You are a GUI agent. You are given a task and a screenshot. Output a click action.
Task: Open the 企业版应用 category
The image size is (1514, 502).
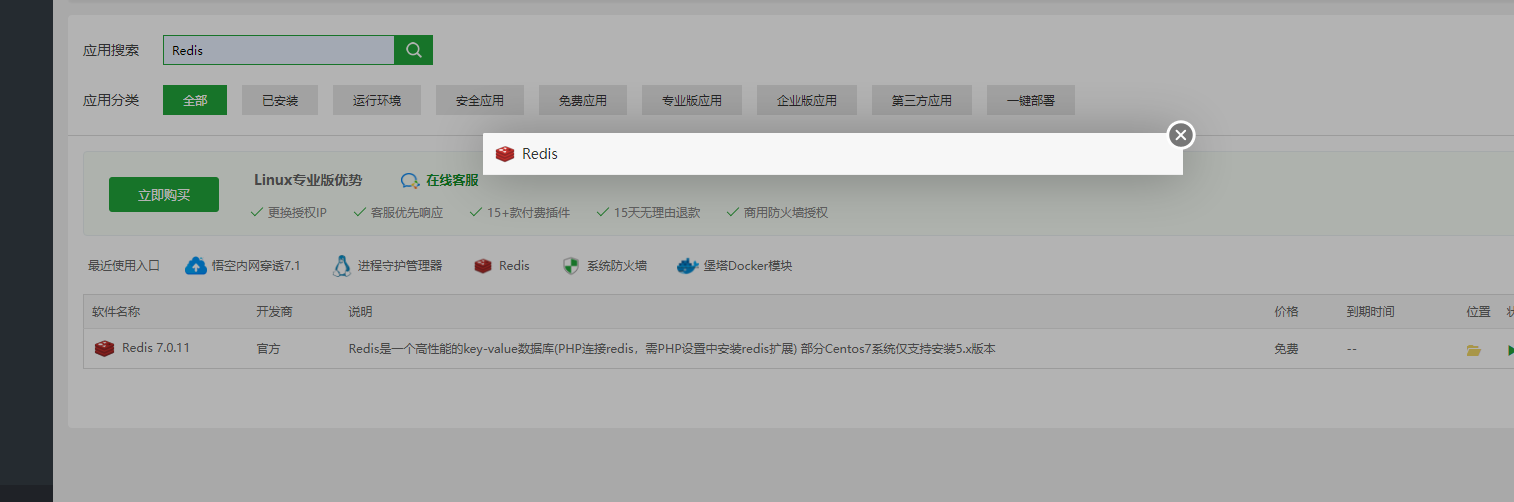click(x=807, y=100)
